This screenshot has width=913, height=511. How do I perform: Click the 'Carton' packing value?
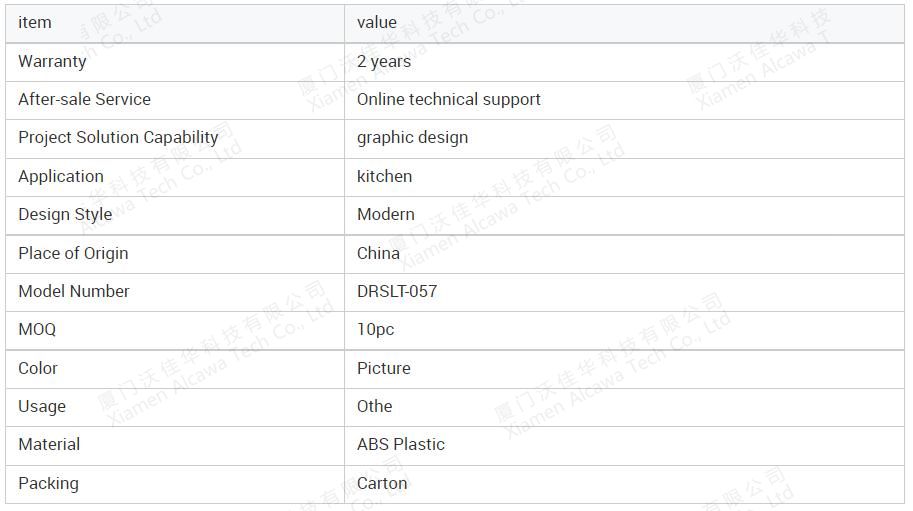(382, 484)
